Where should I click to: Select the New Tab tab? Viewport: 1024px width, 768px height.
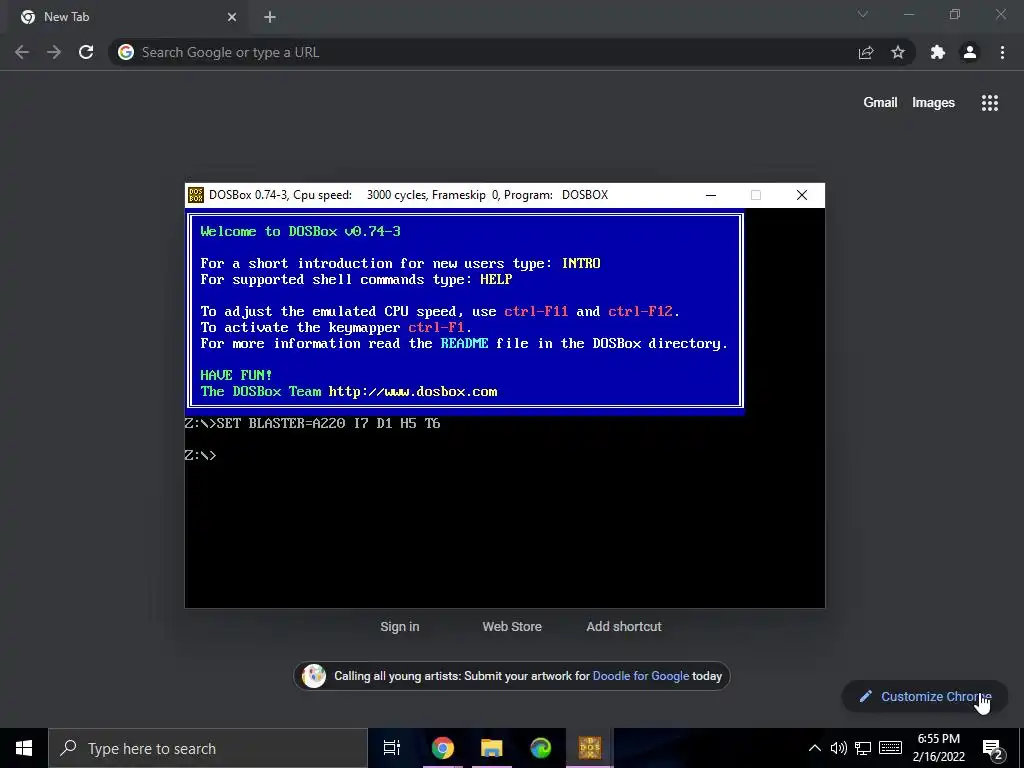pyautogui.click(x=129, y=17)
